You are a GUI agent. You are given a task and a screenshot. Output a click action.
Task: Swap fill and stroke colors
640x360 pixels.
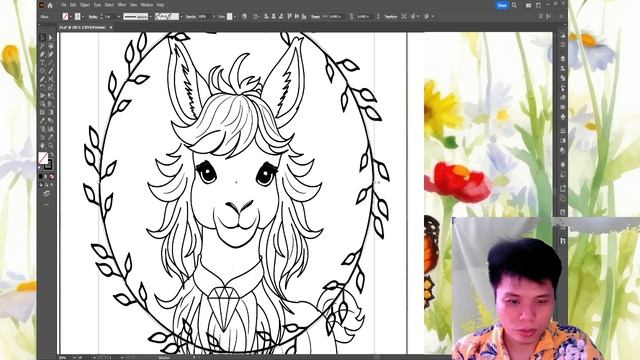pos(51,154)
